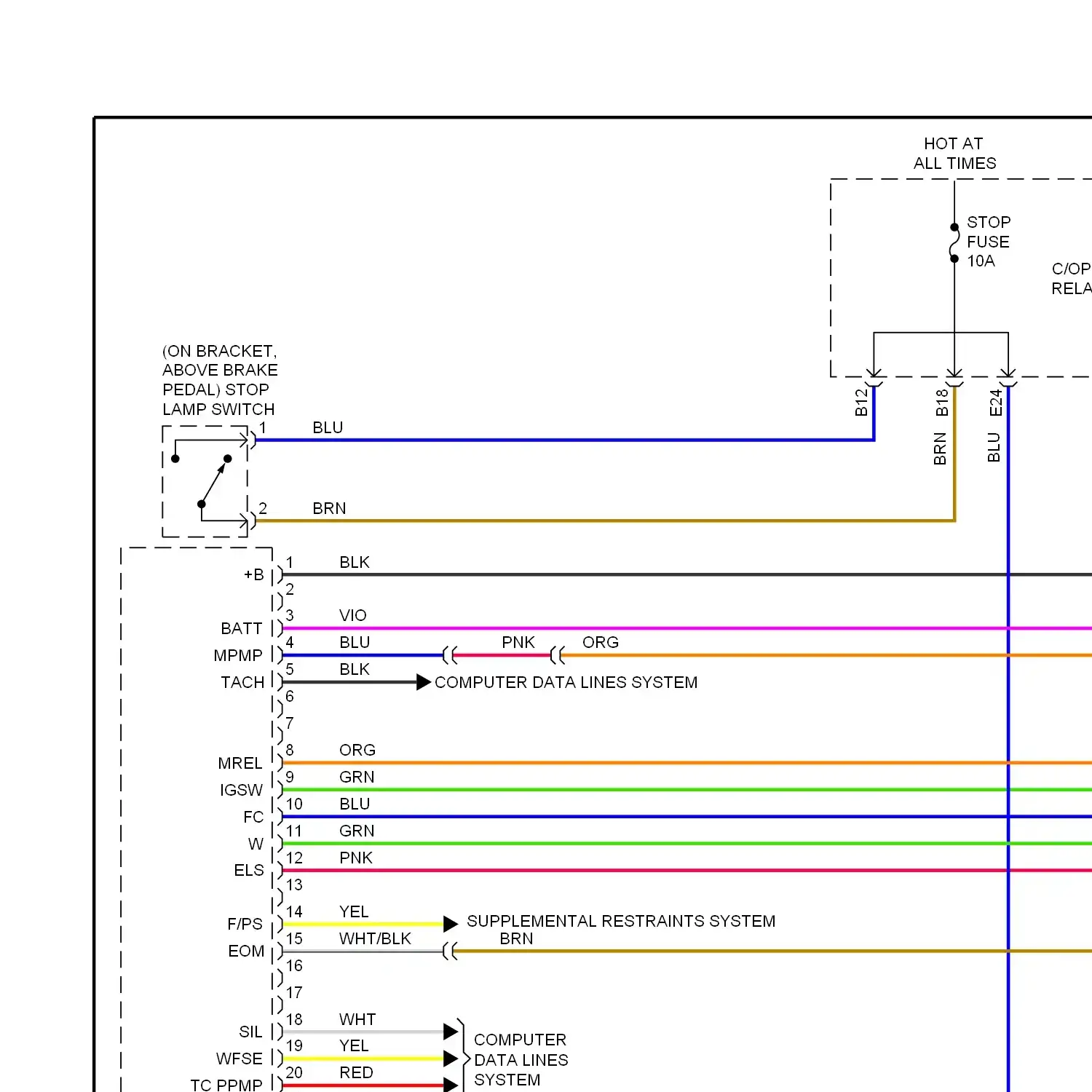This screenshot has height=1092, width=1092.
Task: Click the TACH terminal label
Action: (x=242, y=682)
